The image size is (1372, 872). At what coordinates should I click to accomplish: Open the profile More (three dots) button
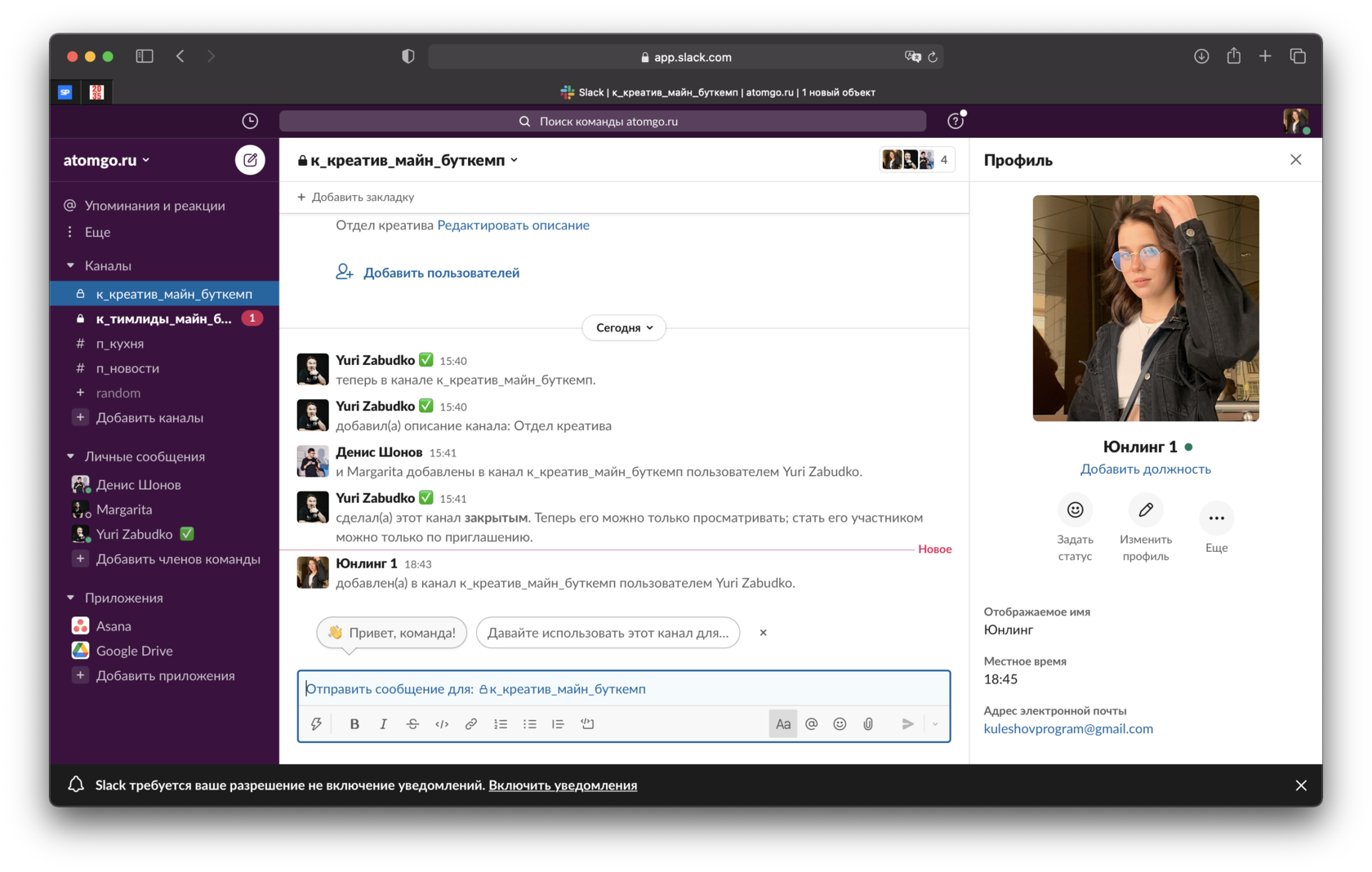pyautogui.click(x=1217, y=518)
